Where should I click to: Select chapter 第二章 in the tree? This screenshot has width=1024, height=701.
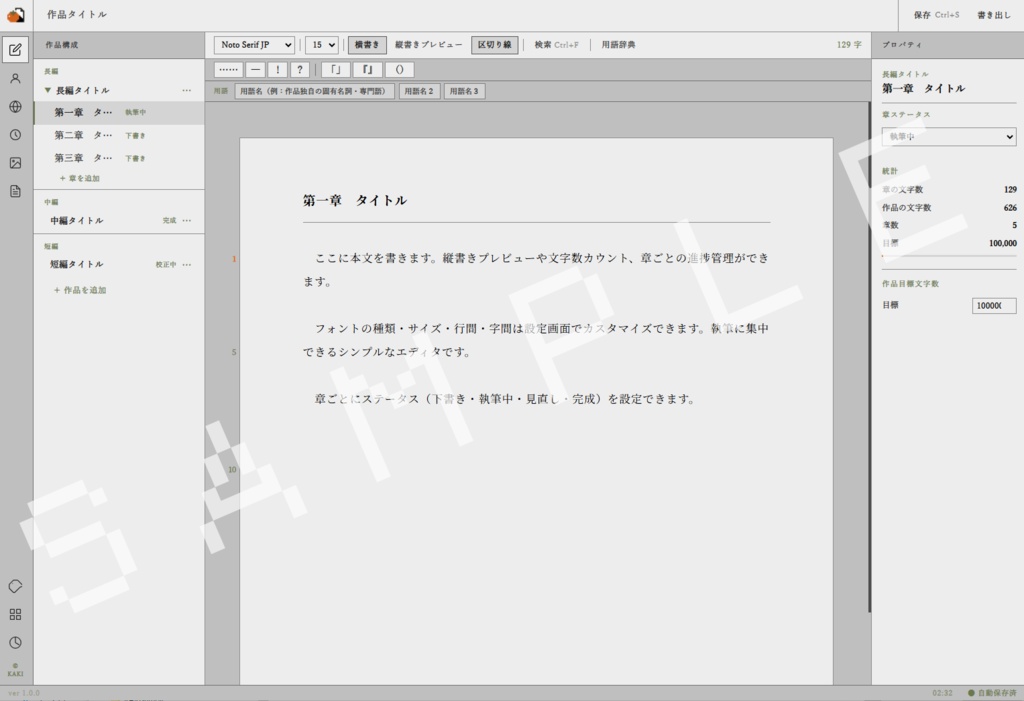[x=119, y=135]
